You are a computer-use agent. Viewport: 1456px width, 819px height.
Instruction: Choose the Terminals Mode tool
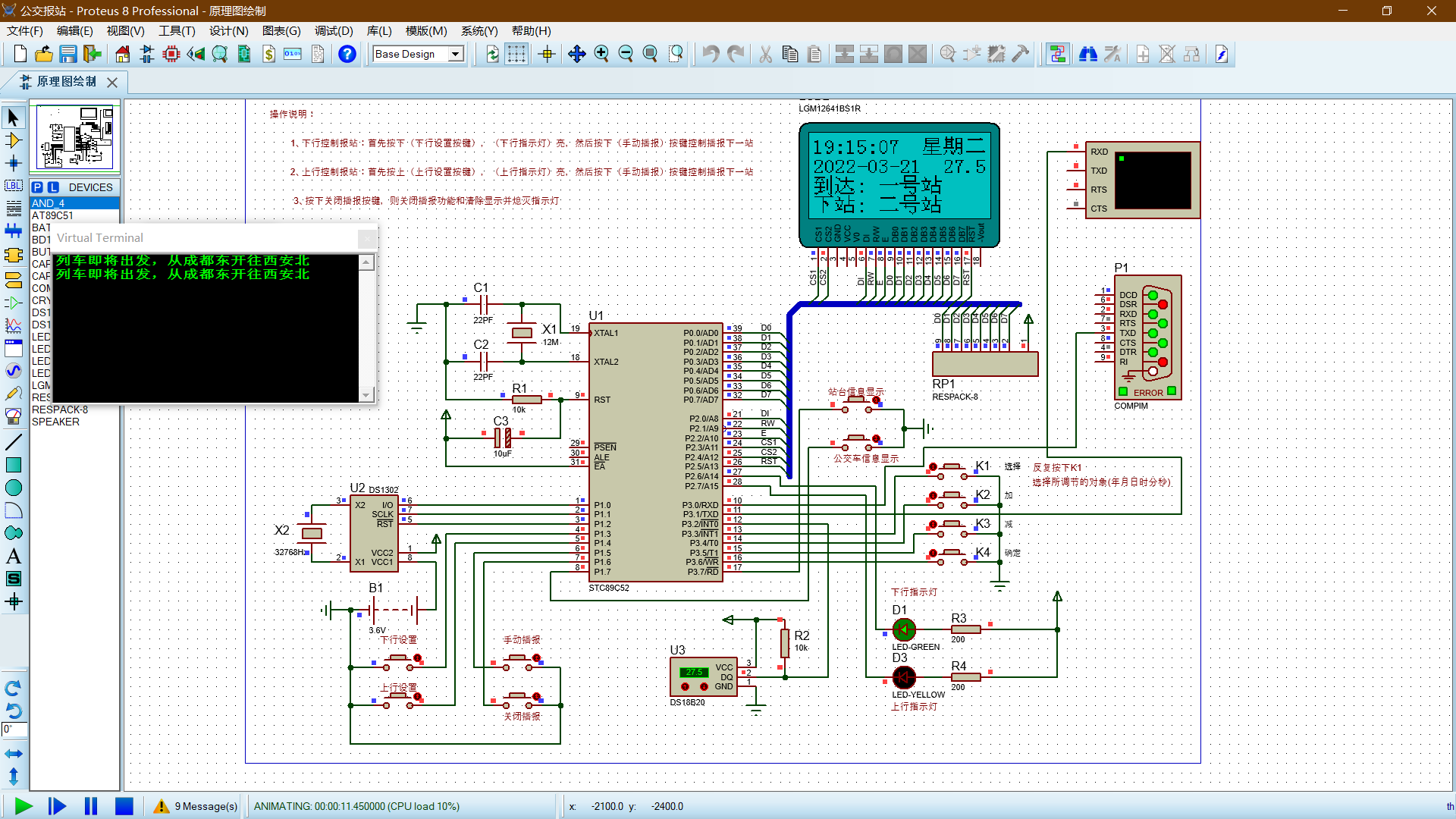(14, 279)
